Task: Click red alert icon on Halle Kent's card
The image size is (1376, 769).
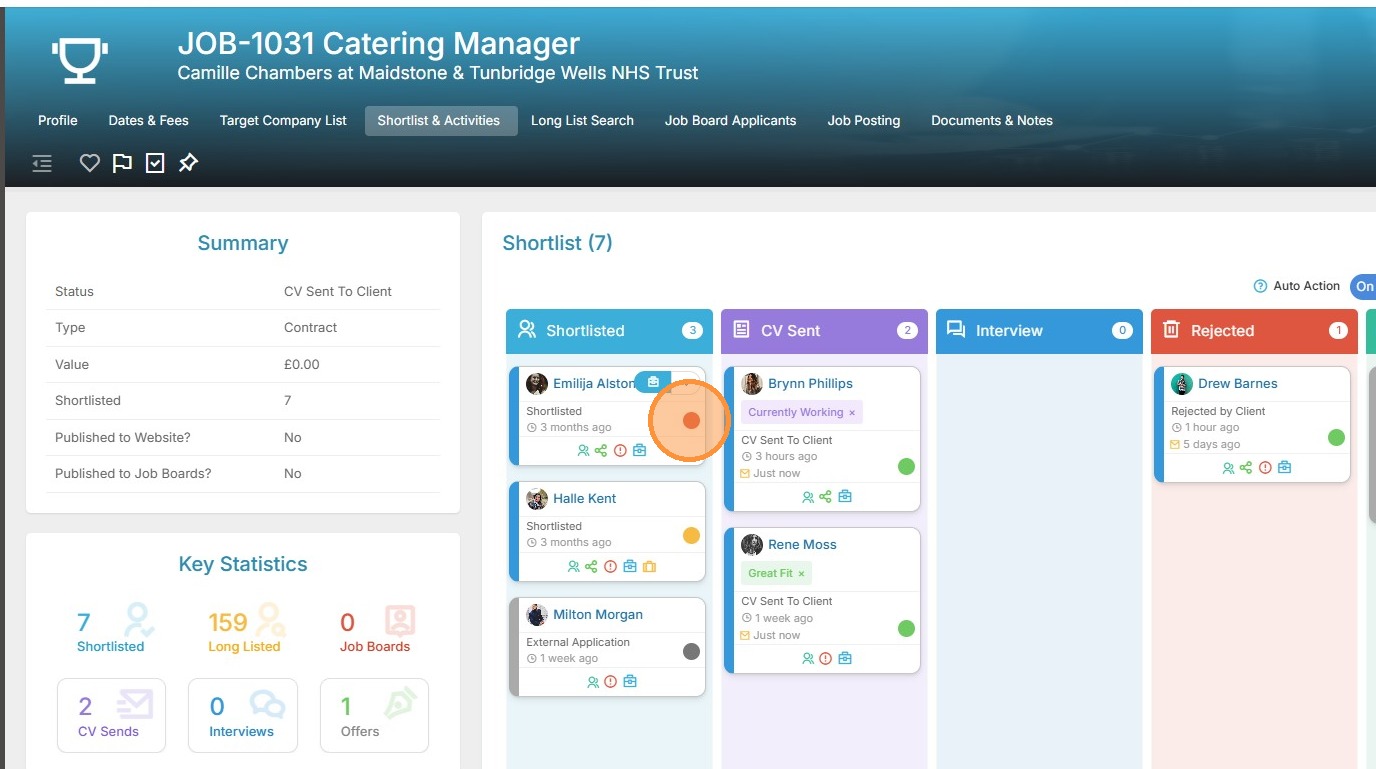Action: tap(610, 567)
